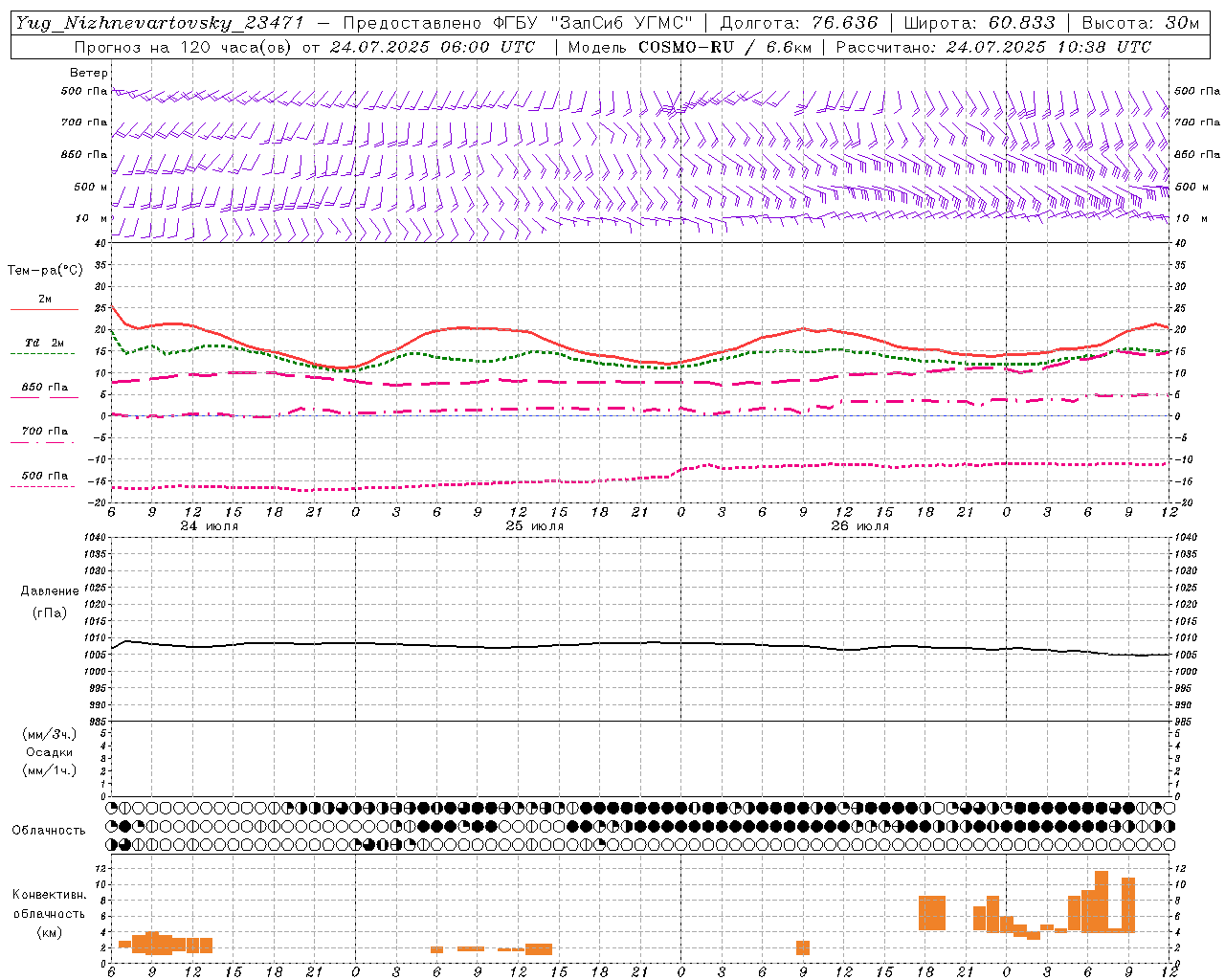Click the Осадки precipitation label
Screen dimensions: 1225x980
point(50,752)
